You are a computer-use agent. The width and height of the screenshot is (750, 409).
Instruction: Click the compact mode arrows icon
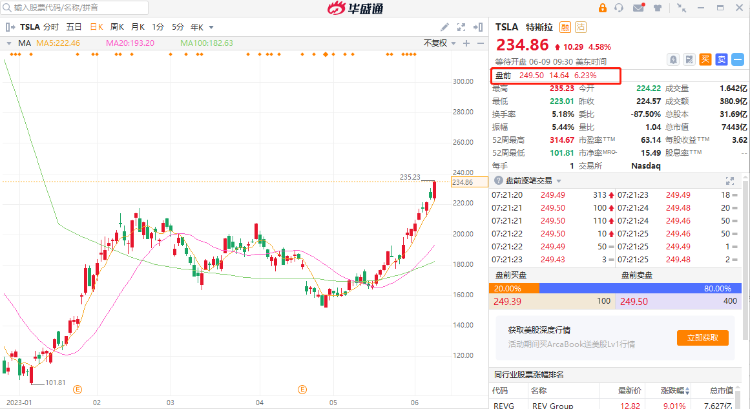(x=681, y=8)
